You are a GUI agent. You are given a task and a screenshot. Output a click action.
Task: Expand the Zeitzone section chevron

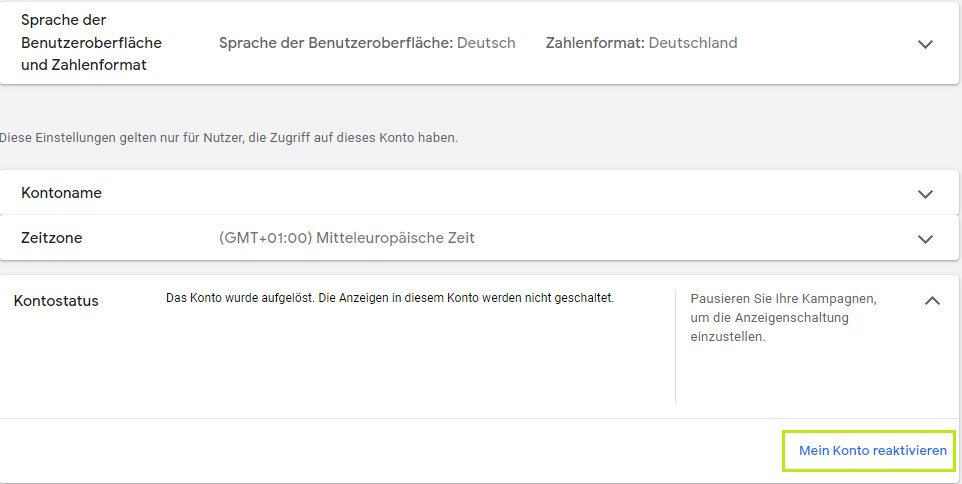(925, 239)
